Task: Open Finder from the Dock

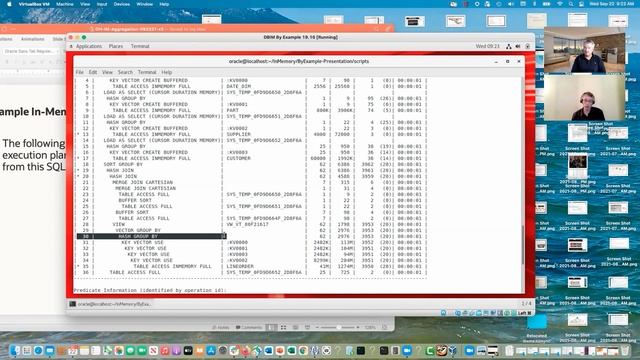Action: [x=15, y=350]
